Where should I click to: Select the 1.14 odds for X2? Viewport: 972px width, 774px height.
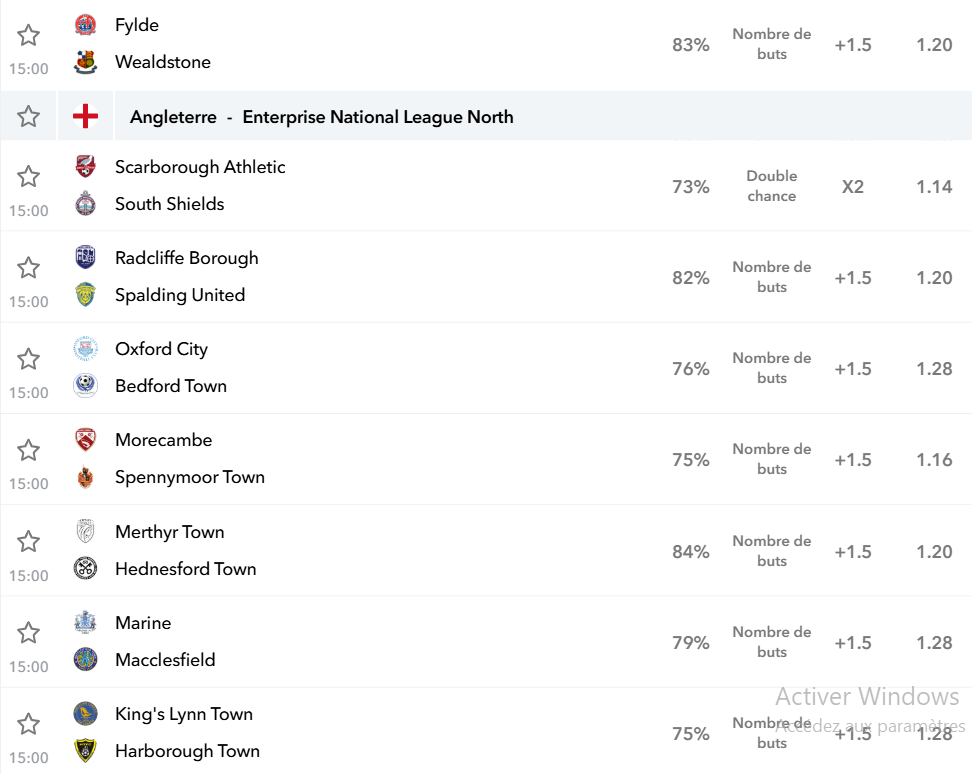click(934, 187)
